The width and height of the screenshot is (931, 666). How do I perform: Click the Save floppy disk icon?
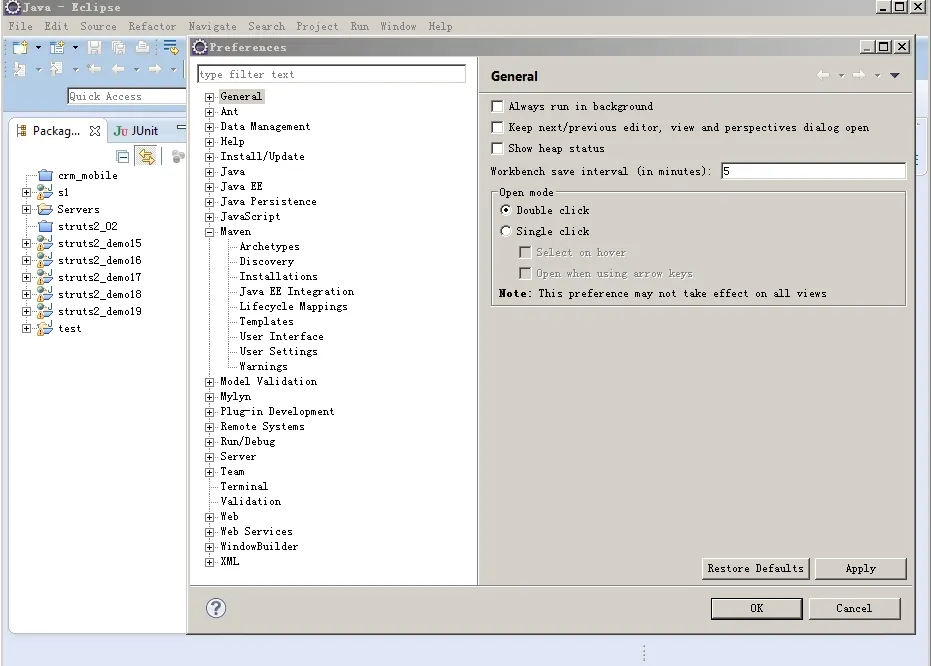[x=94, y=47]
